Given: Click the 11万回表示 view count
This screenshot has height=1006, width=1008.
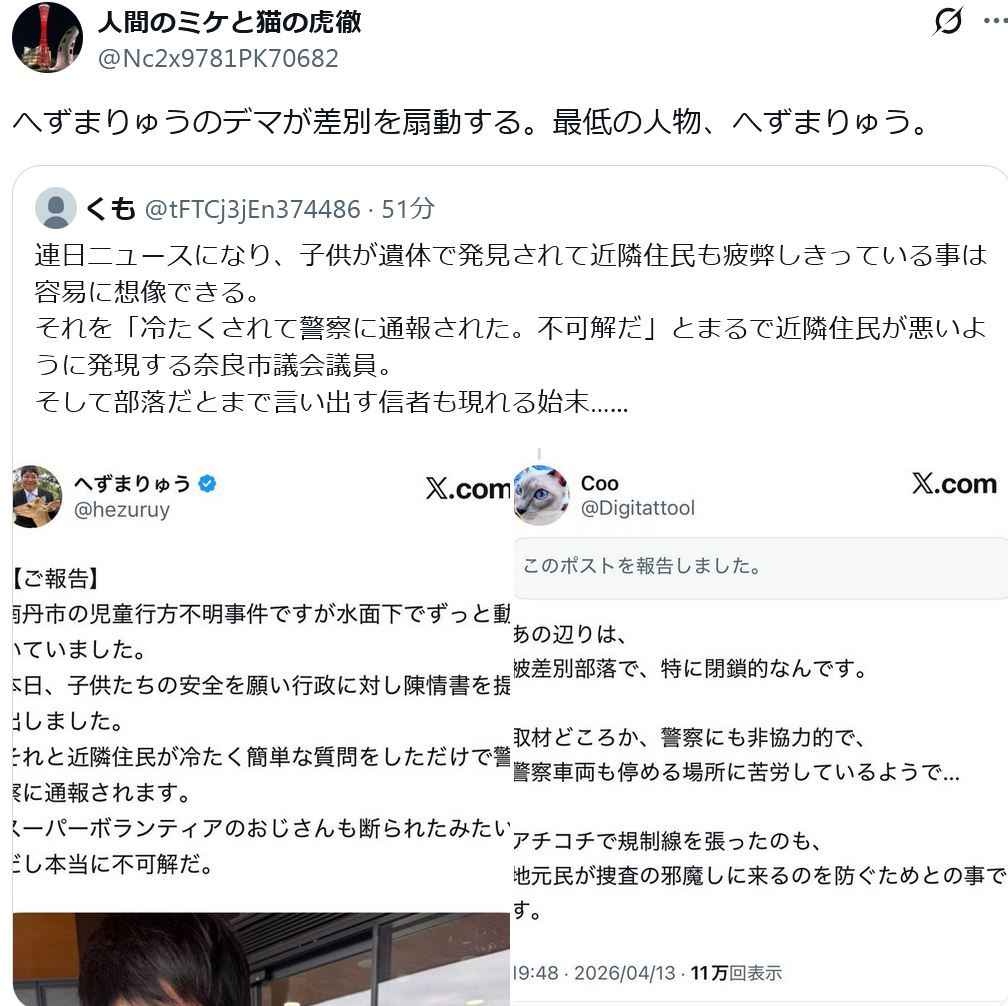Looking at the screenshot, I should coord(736,973).
